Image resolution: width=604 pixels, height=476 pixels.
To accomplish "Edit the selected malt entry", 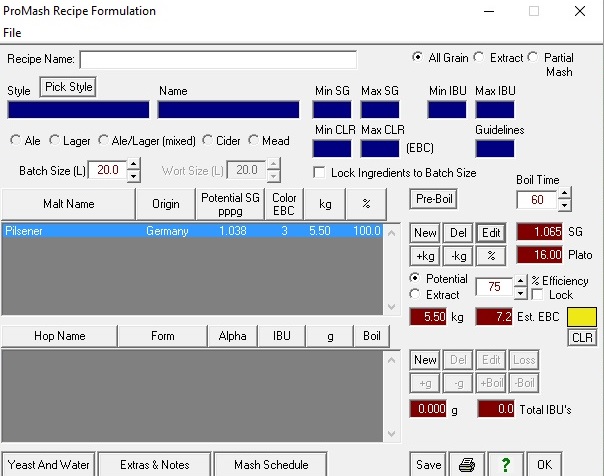I will pos(491,233).
